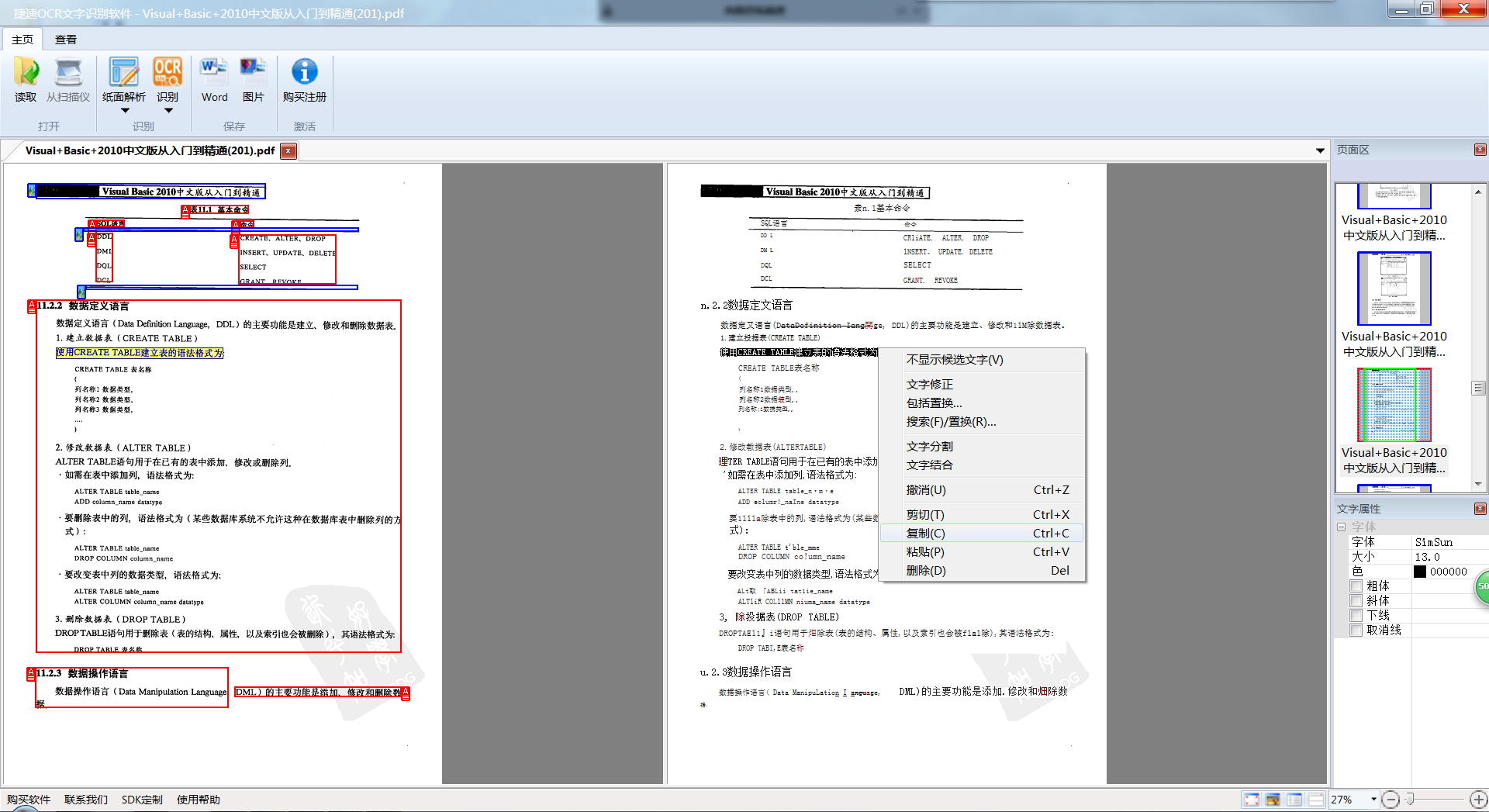Image resolution: width=1489 pixels, height=812 pixels.
Task: Select 撤消(U) in the context menu
Action: pyautogui.click(x=982, y=490)
